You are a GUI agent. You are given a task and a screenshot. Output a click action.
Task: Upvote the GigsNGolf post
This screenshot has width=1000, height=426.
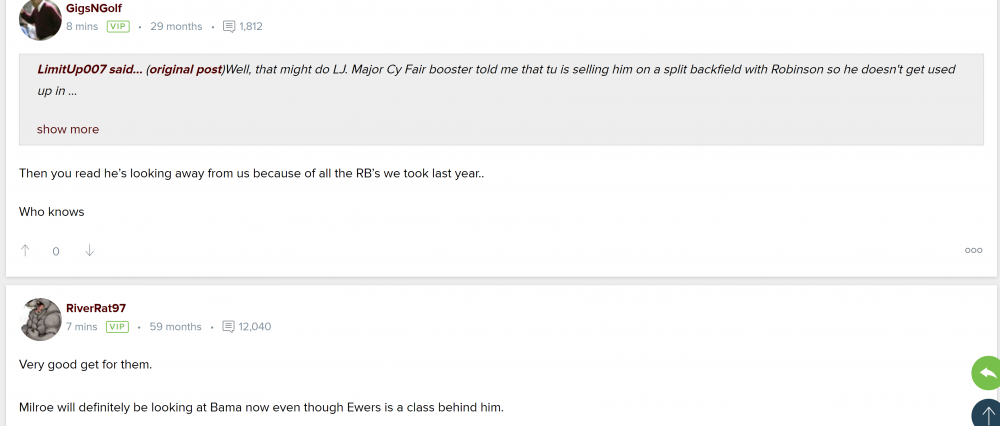click(25, 251)
